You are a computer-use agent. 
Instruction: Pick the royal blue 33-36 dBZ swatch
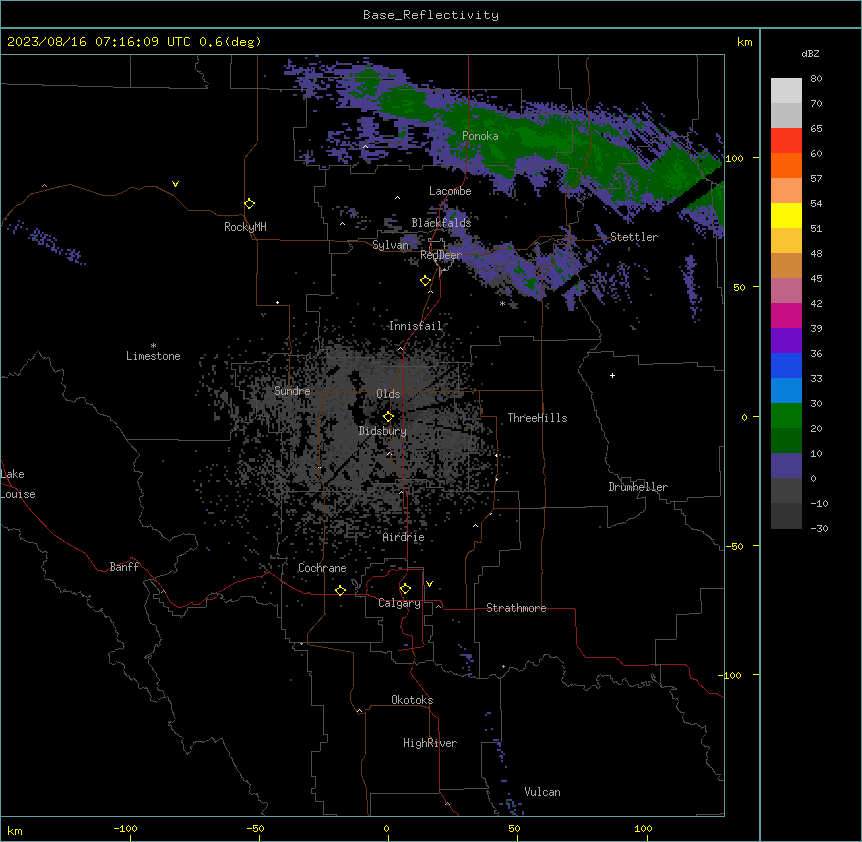pos(786,365)
